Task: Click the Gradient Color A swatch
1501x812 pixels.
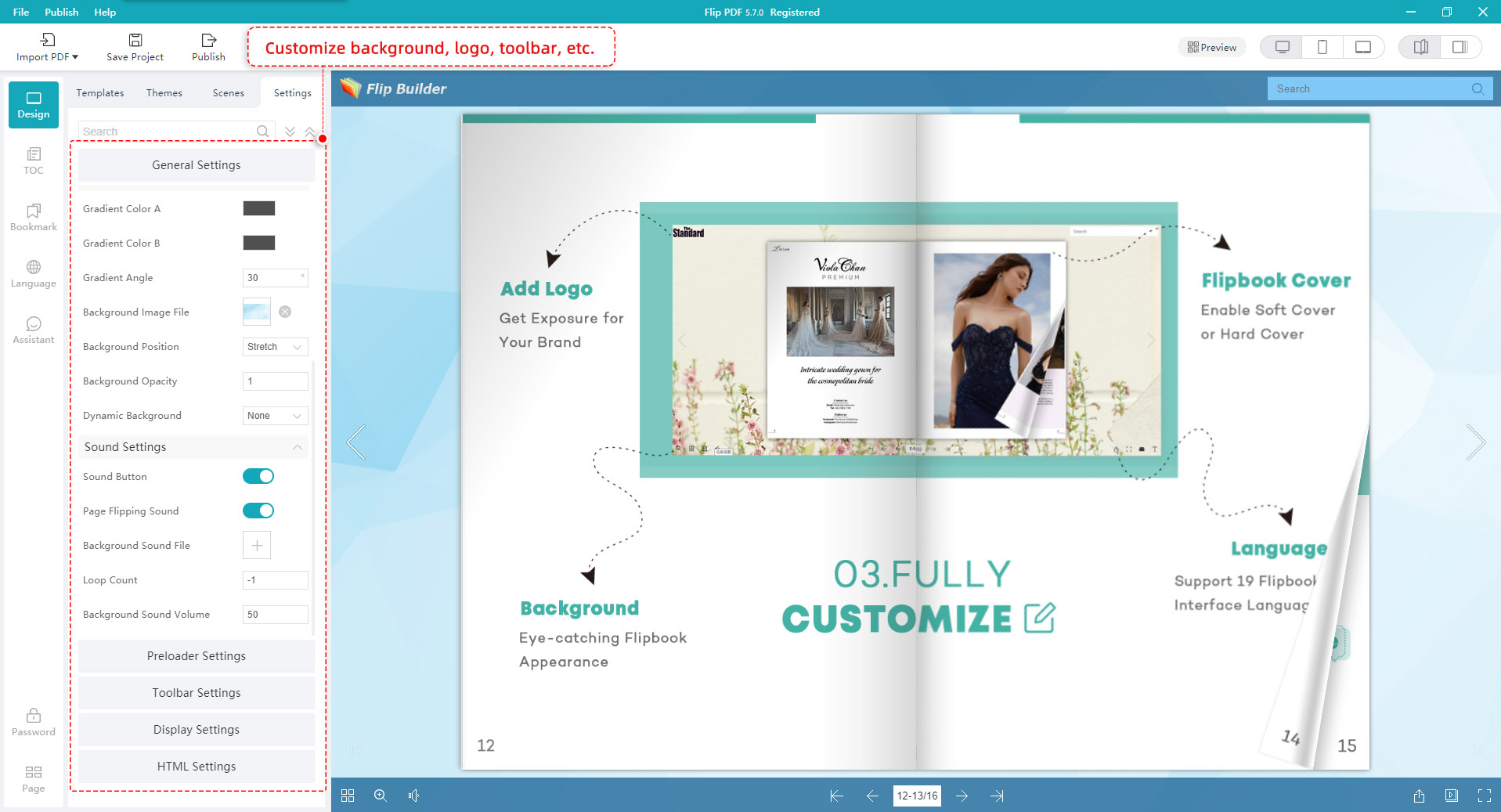Action: (x=259, y=208)
